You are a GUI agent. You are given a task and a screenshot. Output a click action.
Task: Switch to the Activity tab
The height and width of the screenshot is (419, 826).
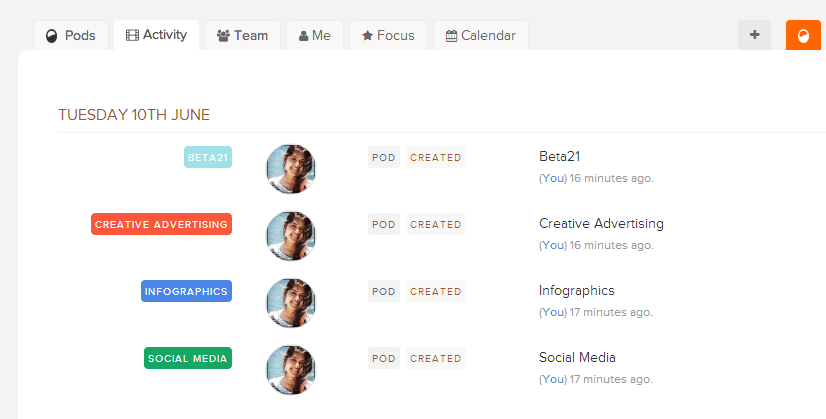pos(156,35)
